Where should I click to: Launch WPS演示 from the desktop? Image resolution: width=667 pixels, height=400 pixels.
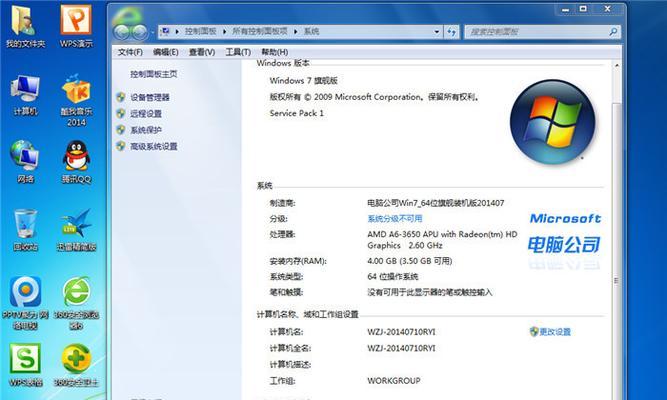click(x=76, y=20)
